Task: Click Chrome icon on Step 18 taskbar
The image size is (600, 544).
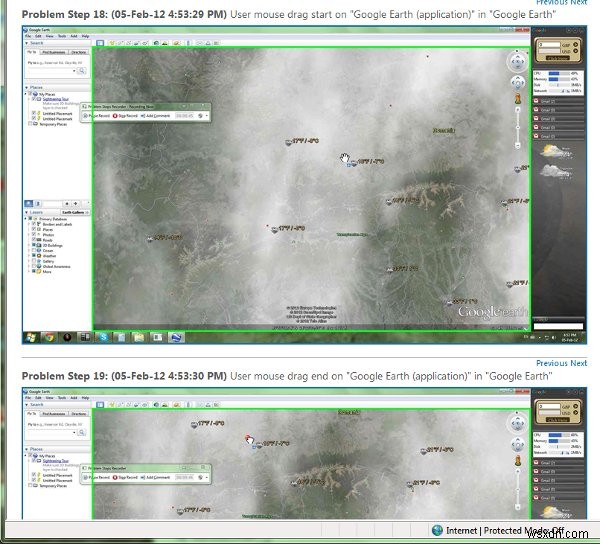Action: point(49,337)
